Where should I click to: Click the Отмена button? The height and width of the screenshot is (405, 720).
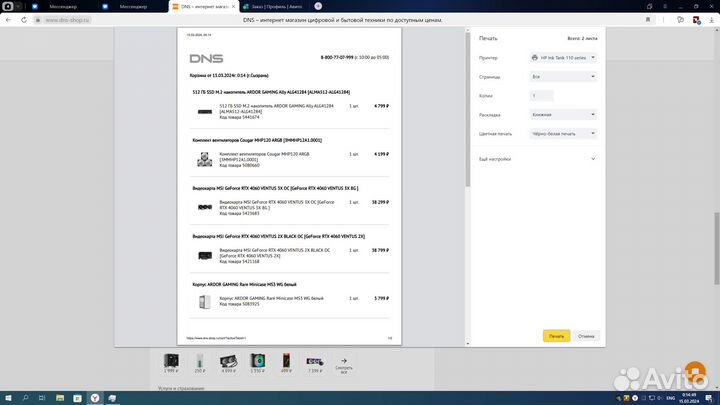point(586,336)
